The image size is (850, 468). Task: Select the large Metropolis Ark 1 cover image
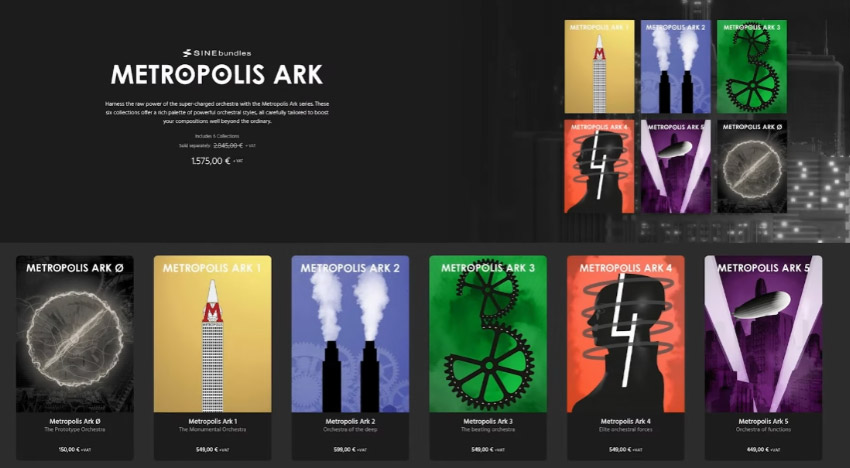[212, 334]
